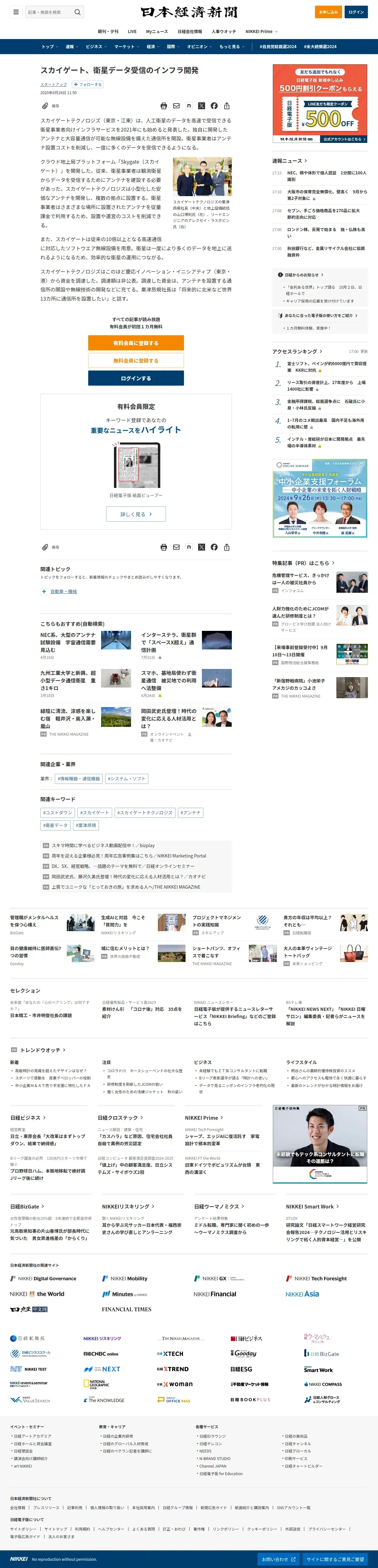
Task: Open the FINANCIAL TIMES logo link
Action: [x=127, y=1309]
